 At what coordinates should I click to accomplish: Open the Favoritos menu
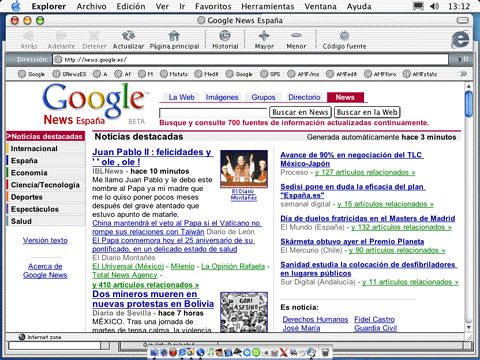coord(213,6)
